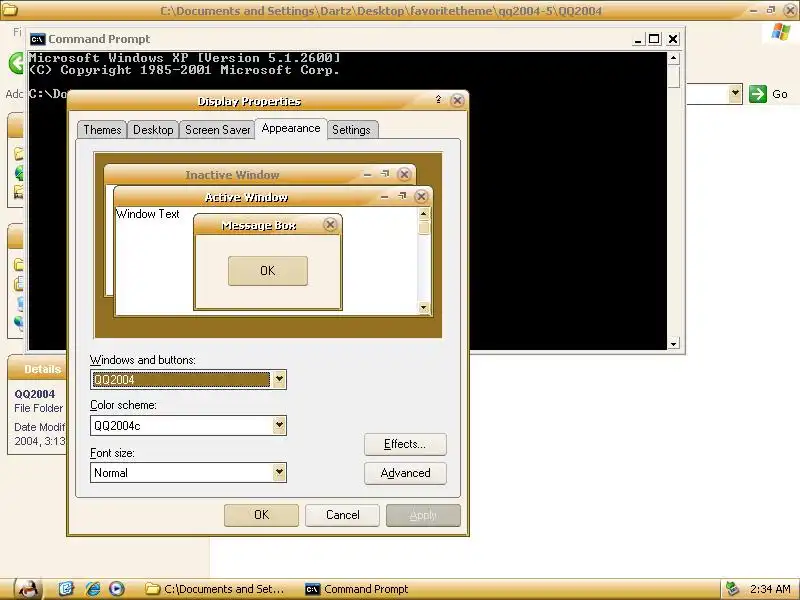Viewport: 800px width, 600px height.
Task: Launch Internet Explorer from Quick Launch
Action: pyautogui.click(x=92, y=589)
